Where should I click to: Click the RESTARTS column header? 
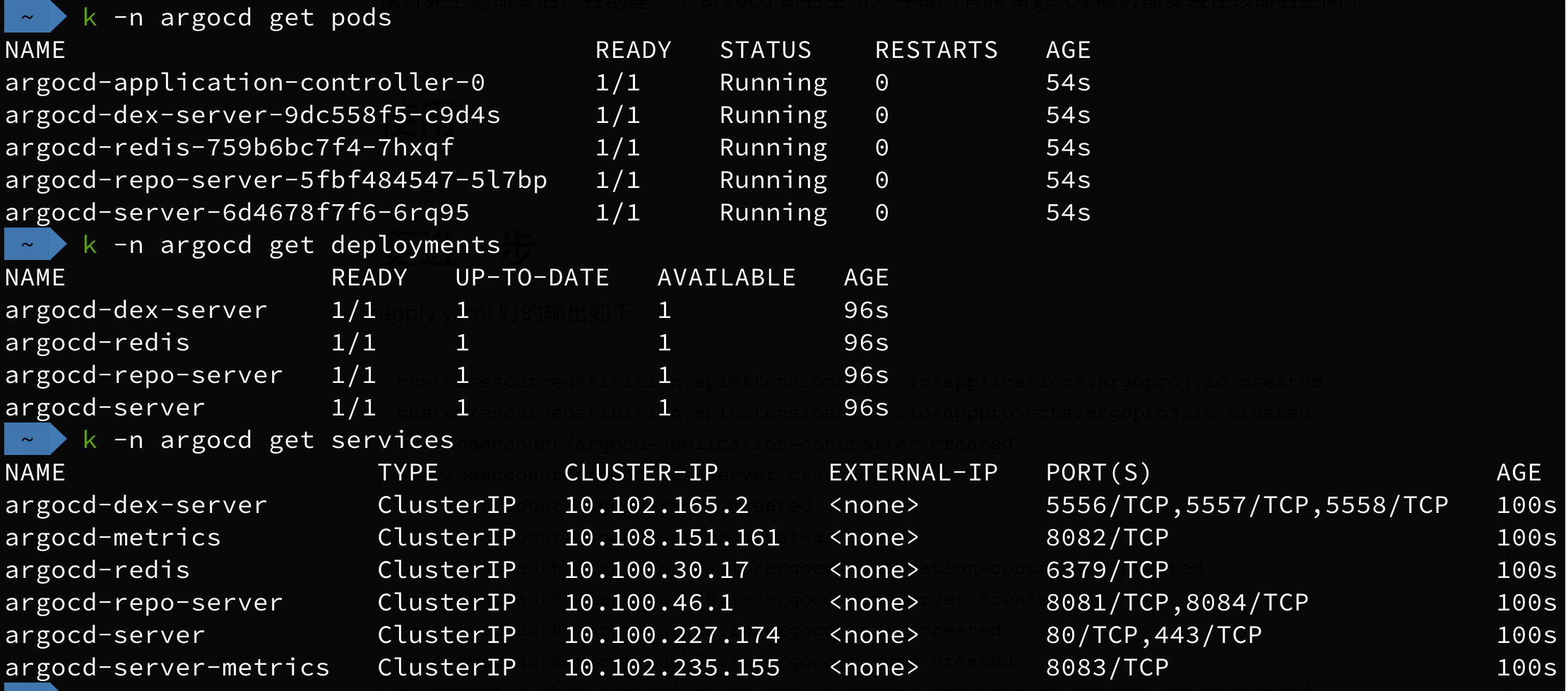pyautogui.click(x=936, y=50)
